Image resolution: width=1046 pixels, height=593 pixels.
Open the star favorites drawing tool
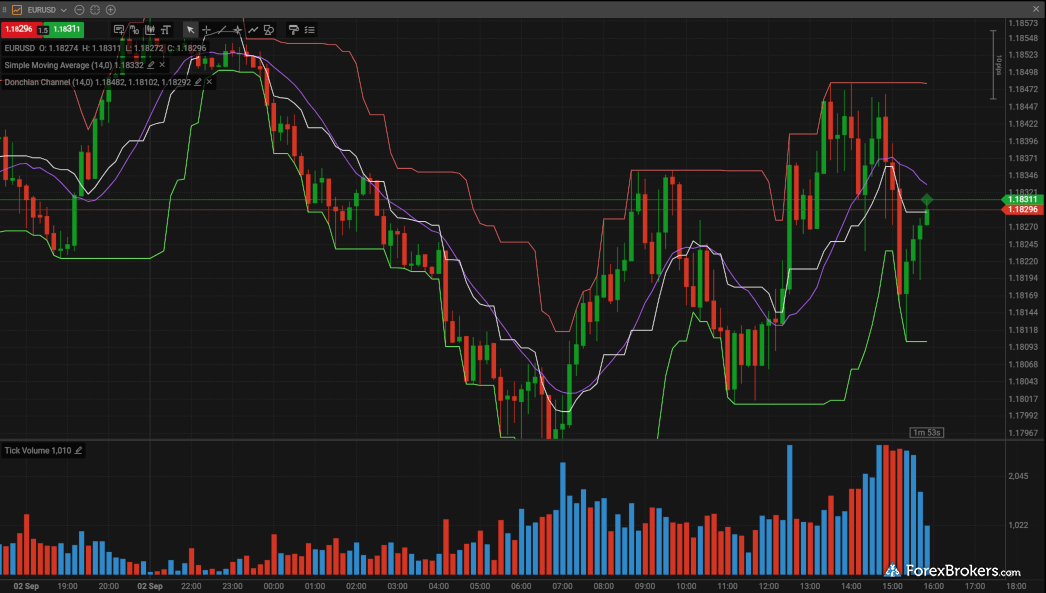(237, 30)
